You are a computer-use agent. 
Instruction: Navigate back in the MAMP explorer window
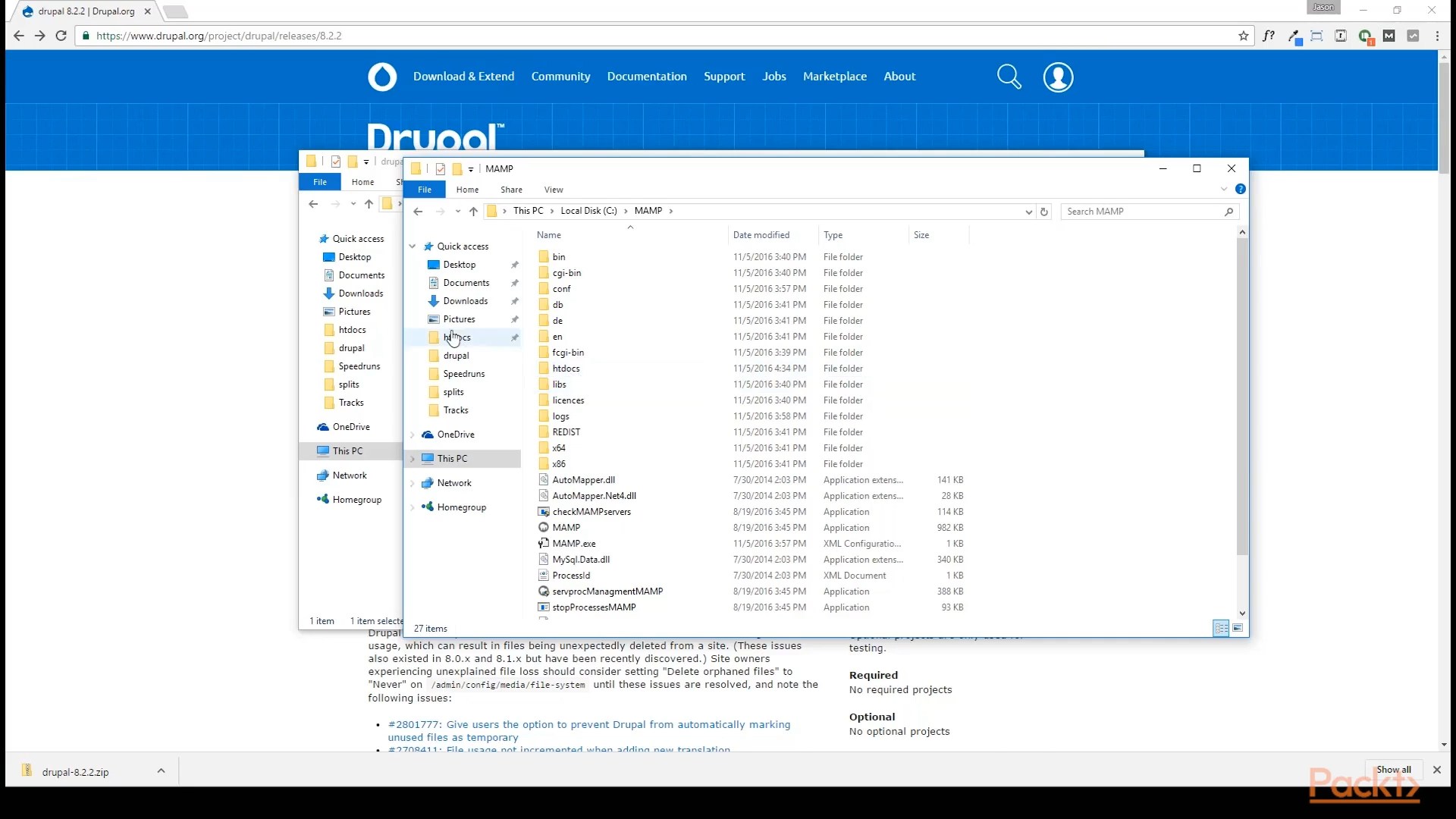coord(418,212)
